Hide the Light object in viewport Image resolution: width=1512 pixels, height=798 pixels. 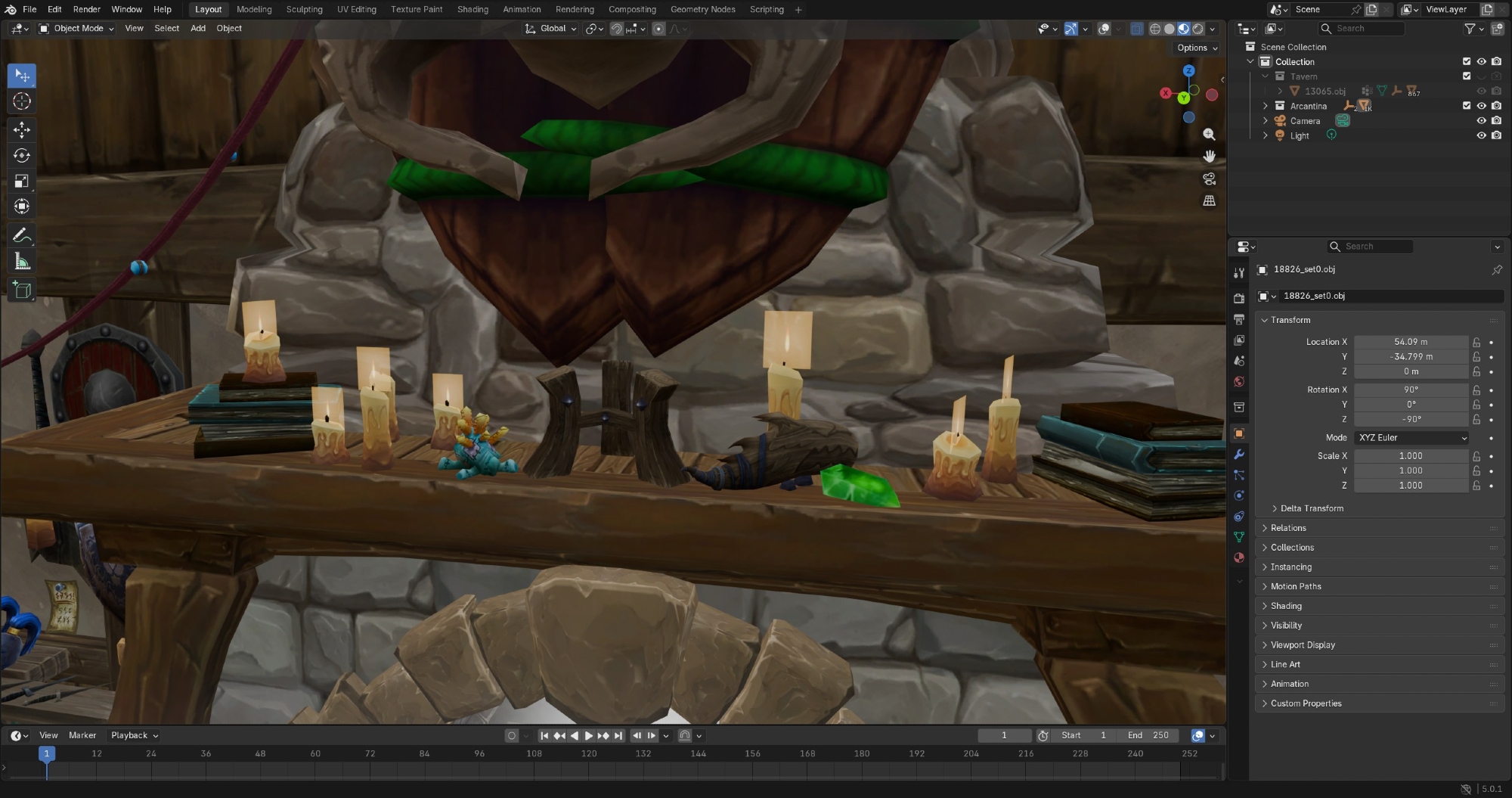click(1481, 136)
